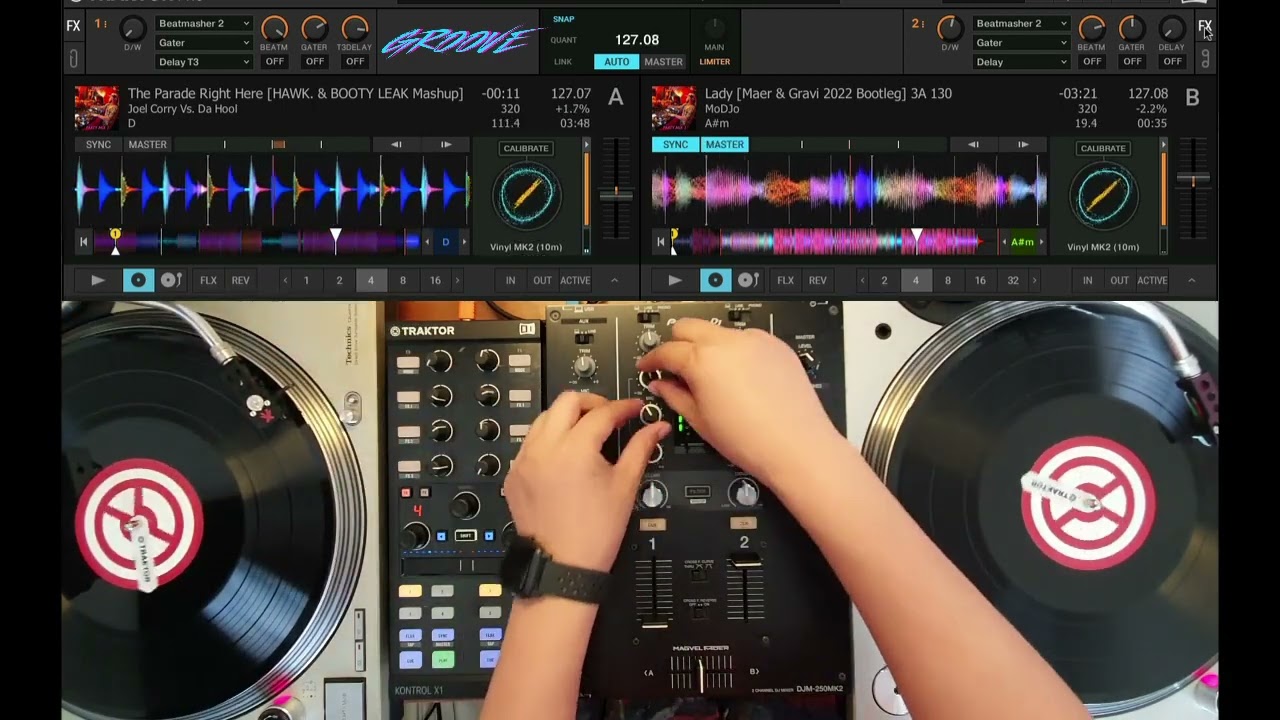Screen dimensions: 1280x720
Task: Set loop OUT on deck B
Action: (x=1119, y=280)
